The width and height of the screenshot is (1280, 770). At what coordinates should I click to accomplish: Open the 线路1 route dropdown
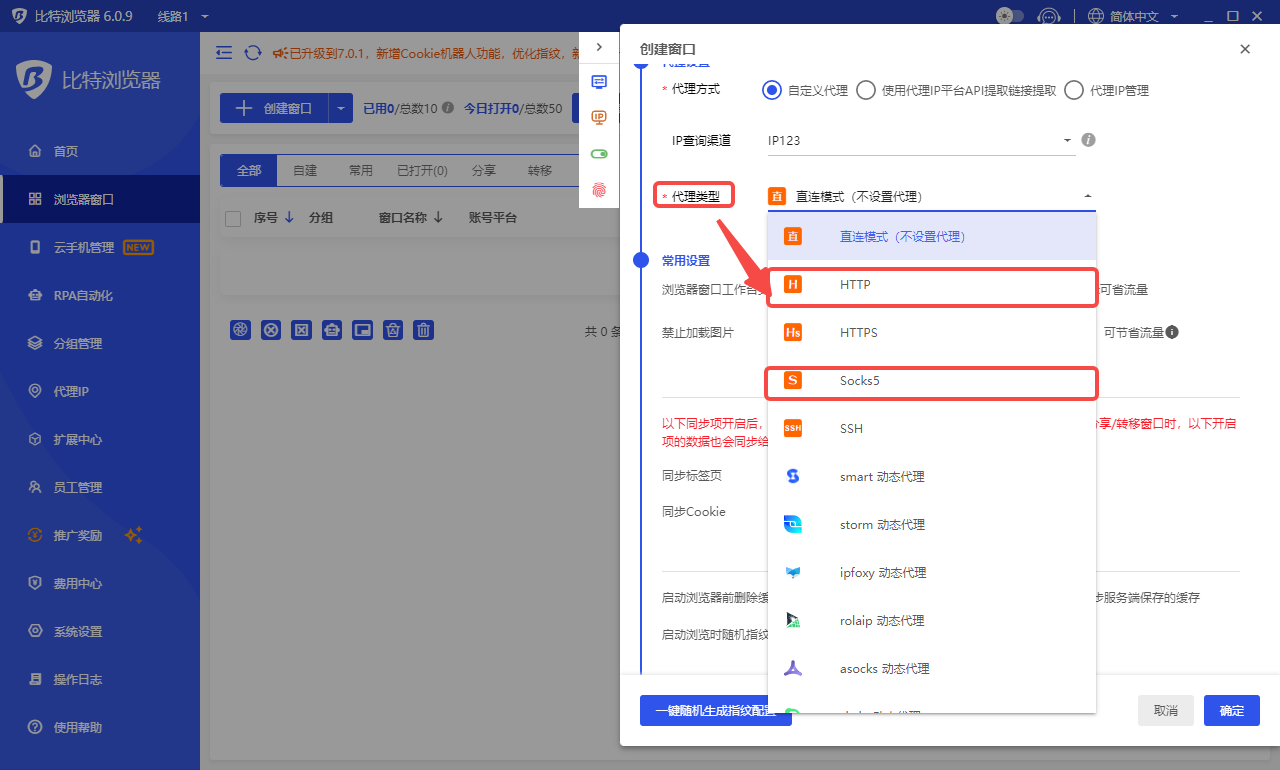184,17
